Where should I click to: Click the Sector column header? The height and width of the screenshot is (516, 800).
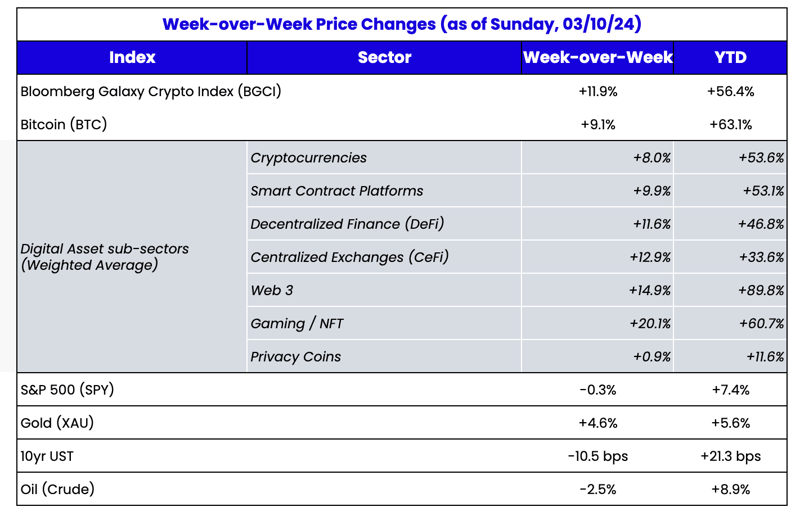click(x=384, y=57)
